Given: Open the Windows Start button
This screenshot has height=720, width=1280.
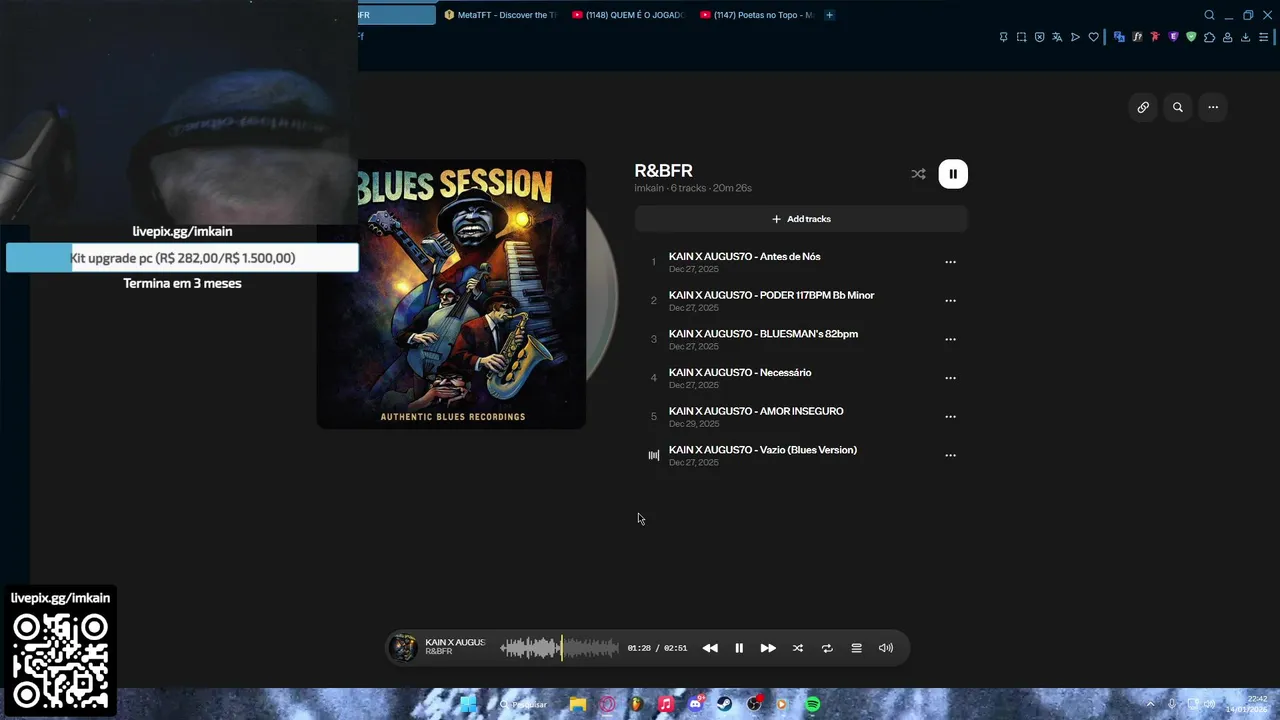Looking at the screenshot, I should tap(467, 704).
